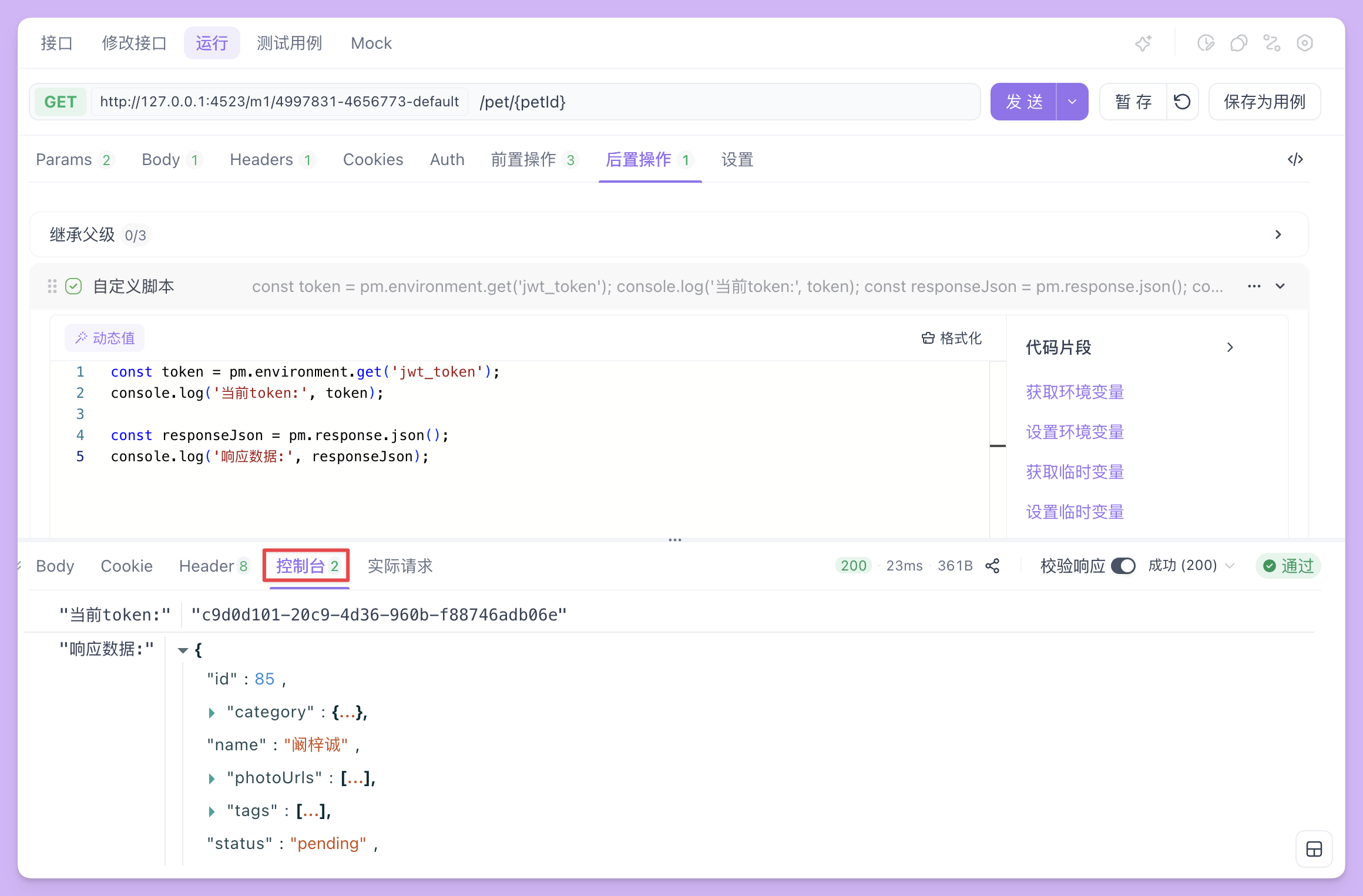Image resolution: width=1363 pixels, height=896 pixels.
Task: Expand the "tags" JSON array
Action: [x=212, y=811]
